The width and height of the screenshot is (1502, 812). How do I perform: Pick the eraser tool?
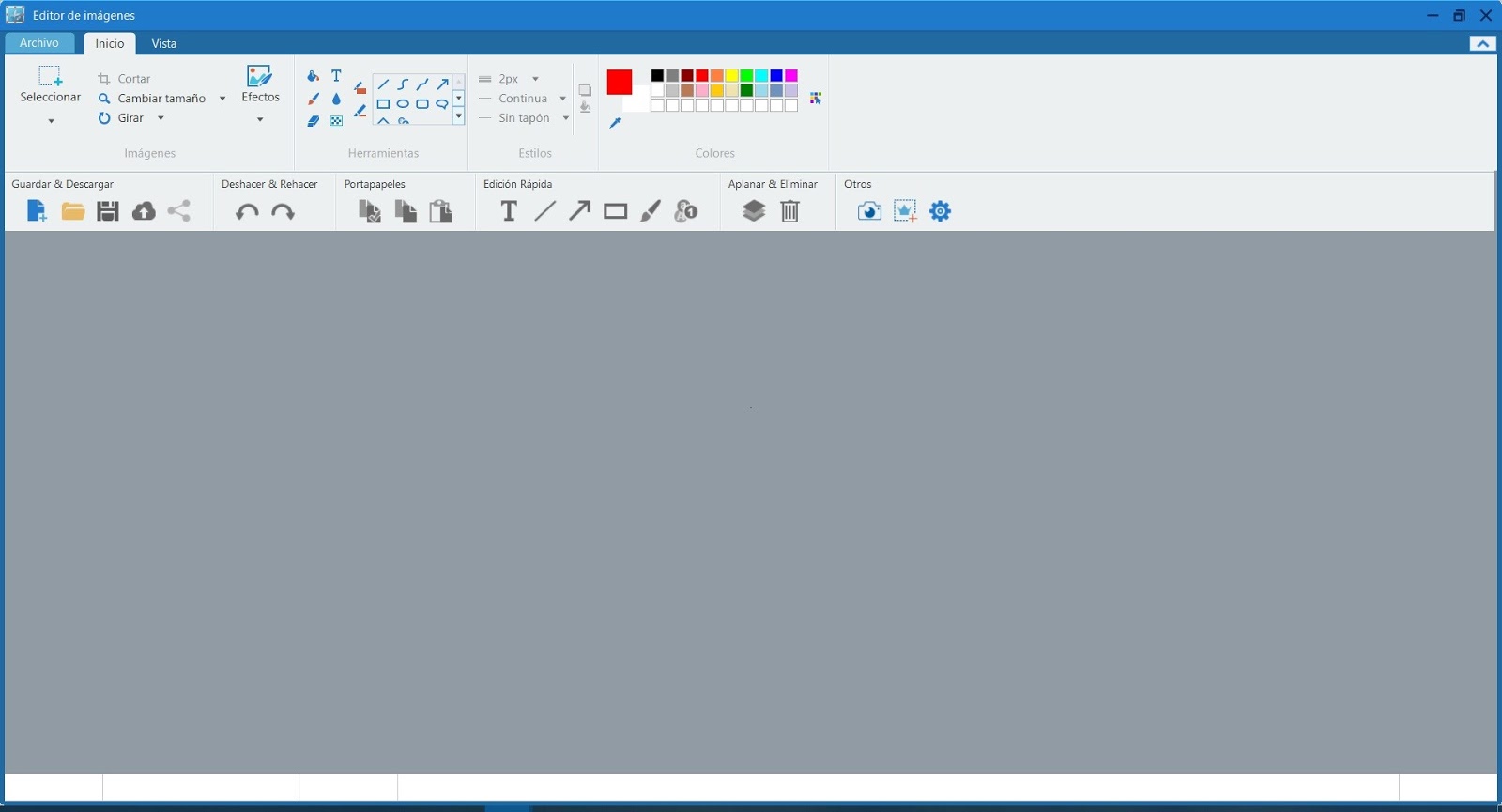coord(314,121)
